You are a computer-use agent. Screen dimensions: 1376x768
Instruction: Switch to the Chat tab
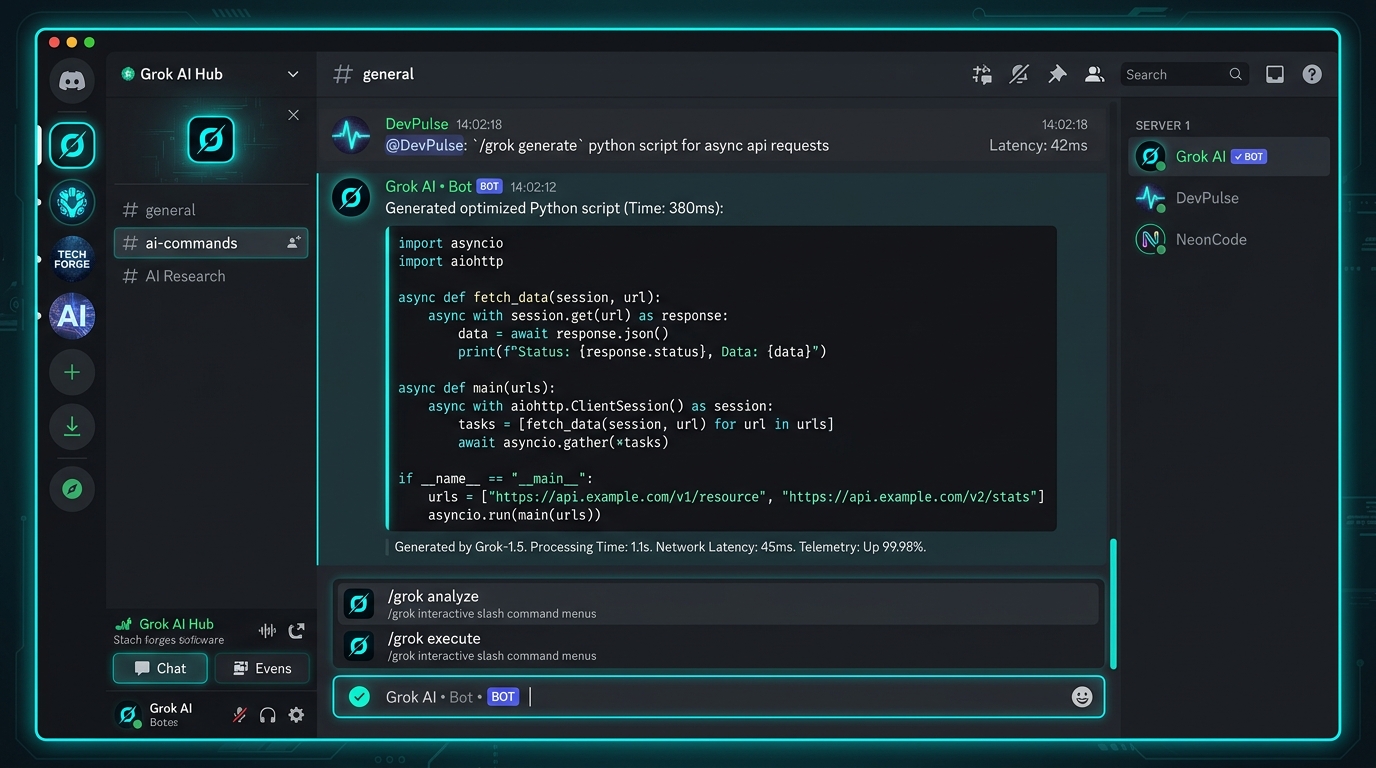tap(160, 668)
